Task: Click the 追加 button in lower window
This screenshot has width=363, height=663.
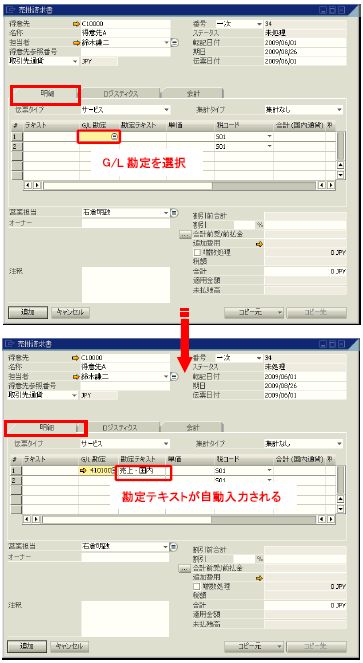Action: 27,646
